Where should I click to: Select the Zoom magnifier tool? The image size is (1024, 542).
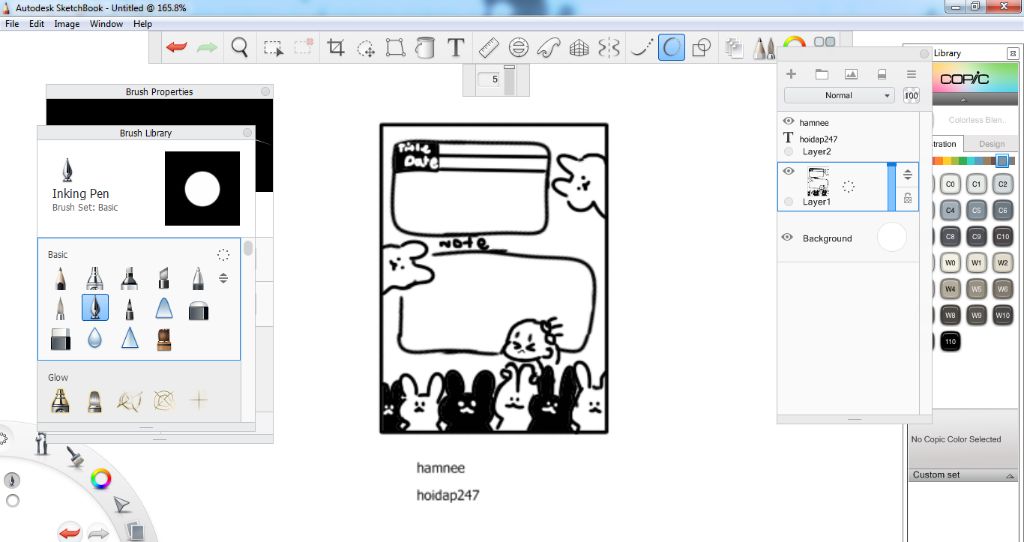click(x=240, y=48)
